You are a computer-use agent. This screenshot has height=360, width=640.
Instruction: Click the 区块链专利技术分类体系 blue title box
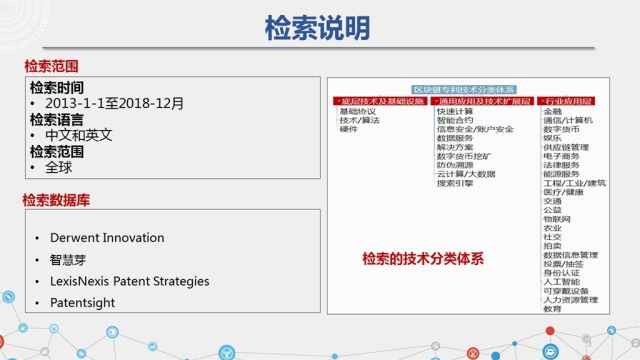464,90
